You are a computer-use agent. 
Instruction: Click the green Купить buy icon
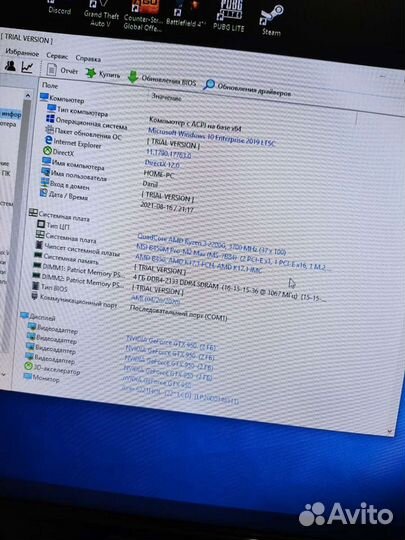coord(91,73)
